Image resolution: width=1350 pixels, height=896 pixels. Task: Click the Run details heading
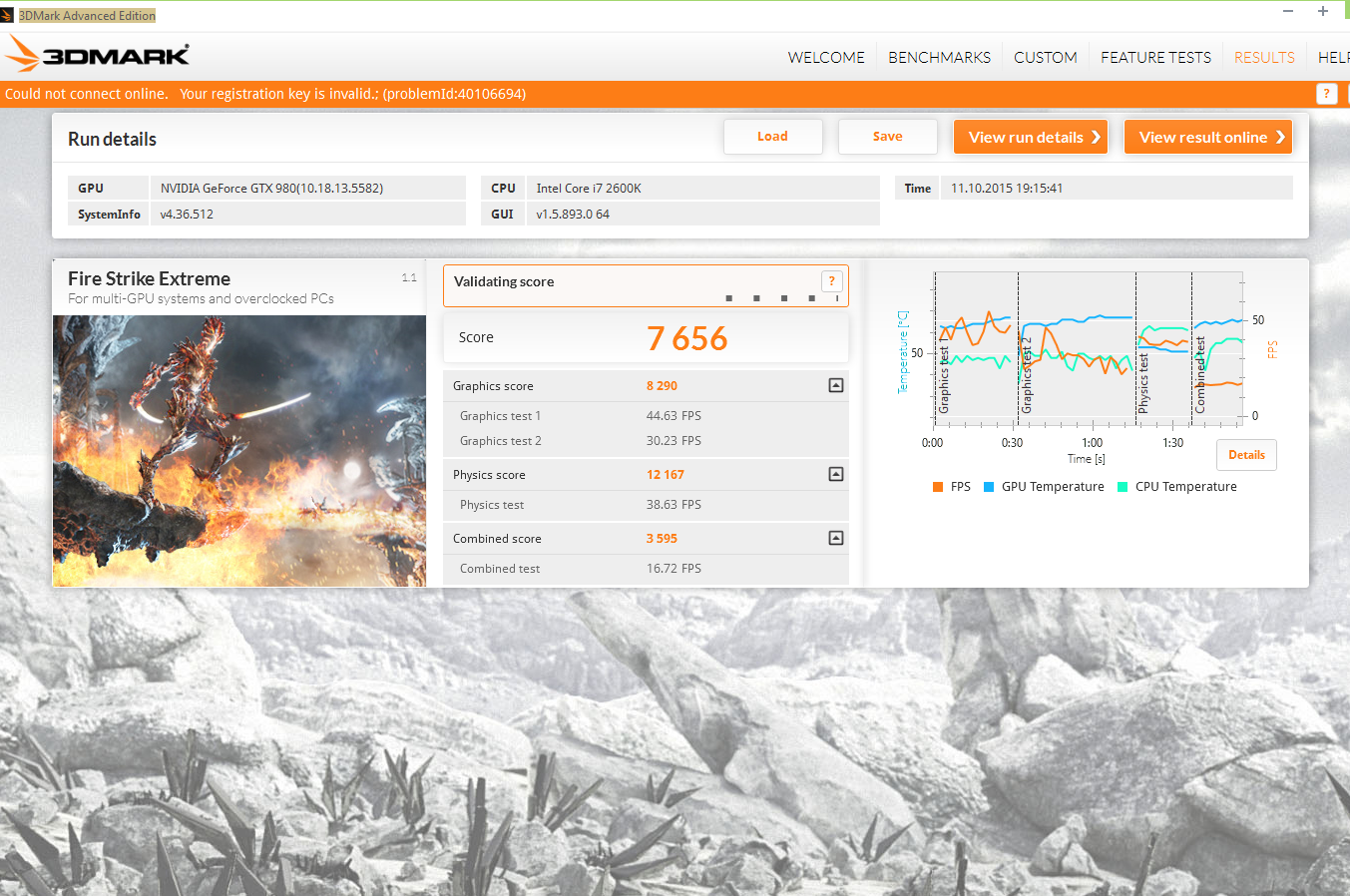tap(112, 139)
